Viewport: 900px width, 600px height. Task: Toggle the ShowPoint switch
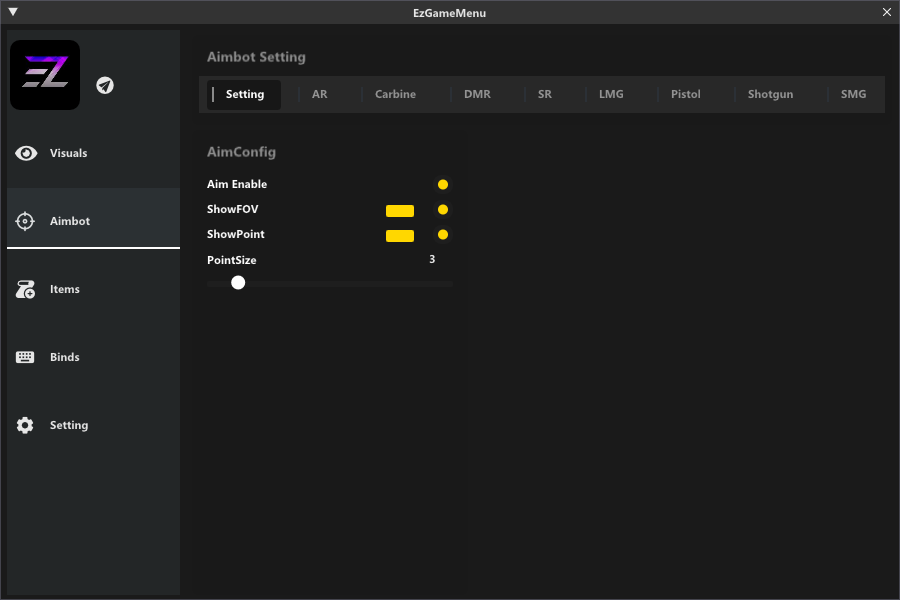(443, 234)
